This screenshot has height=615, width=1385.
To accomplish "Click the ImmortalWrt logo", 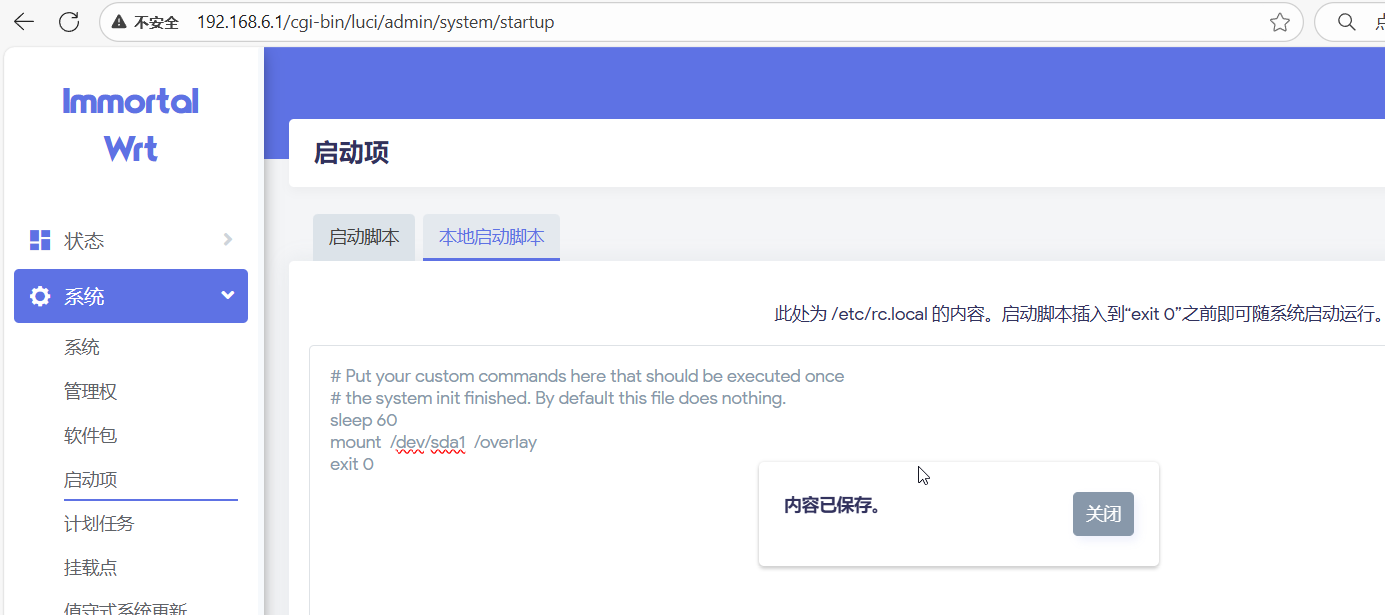I will point(131,125).
